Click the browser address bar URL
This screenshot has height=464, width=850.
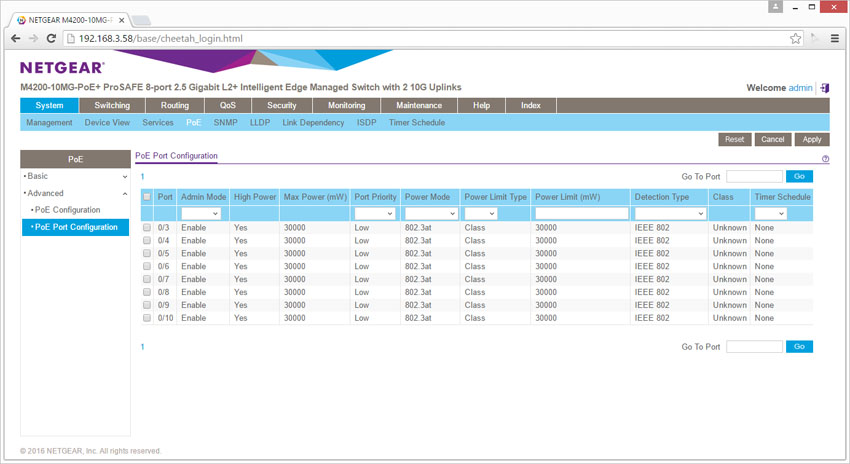[x=160, y=38]
